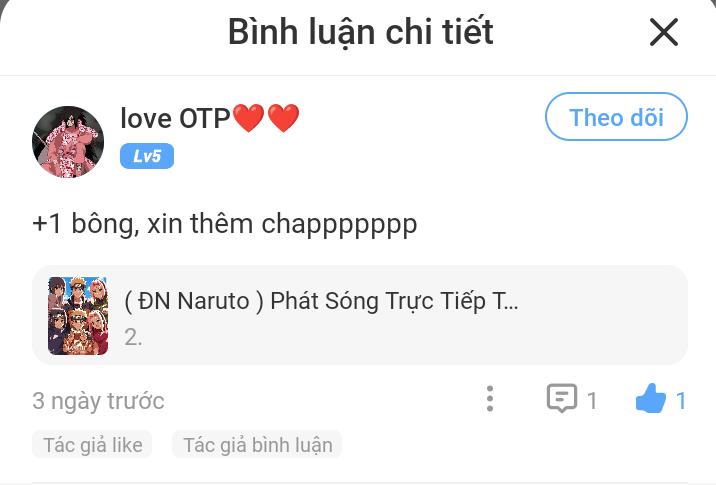Viewport: 716px width, 485px height.
Task: Toggle the thumbs-up like icon
Action: 651,398
